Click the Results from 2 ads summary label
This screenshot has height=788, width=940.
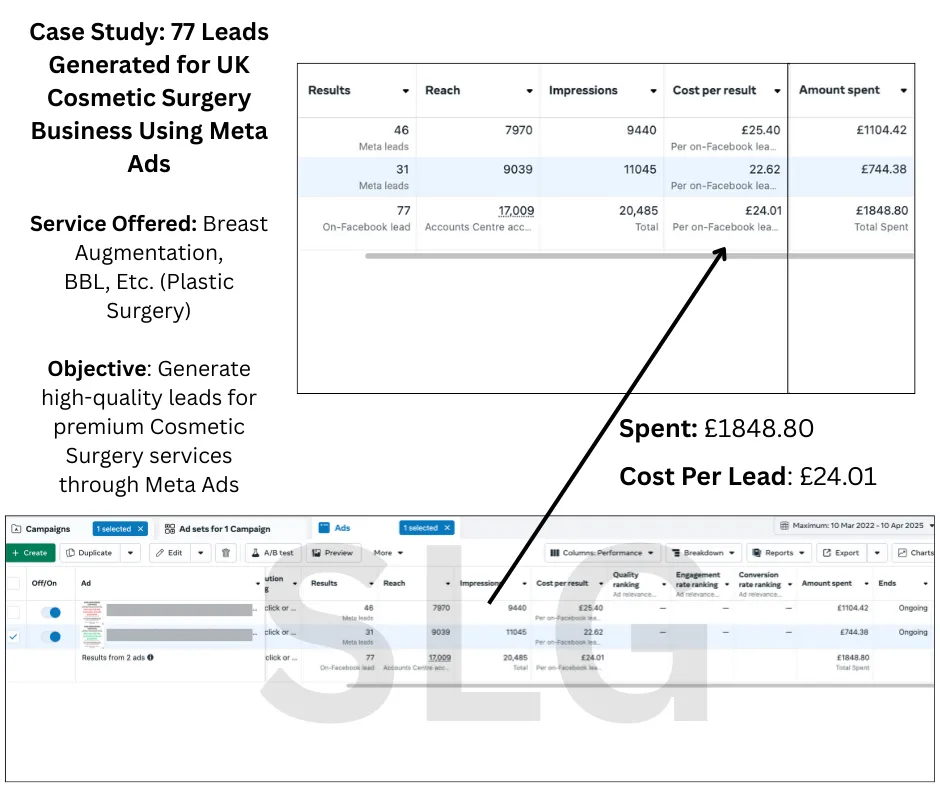tap(113, 657)
